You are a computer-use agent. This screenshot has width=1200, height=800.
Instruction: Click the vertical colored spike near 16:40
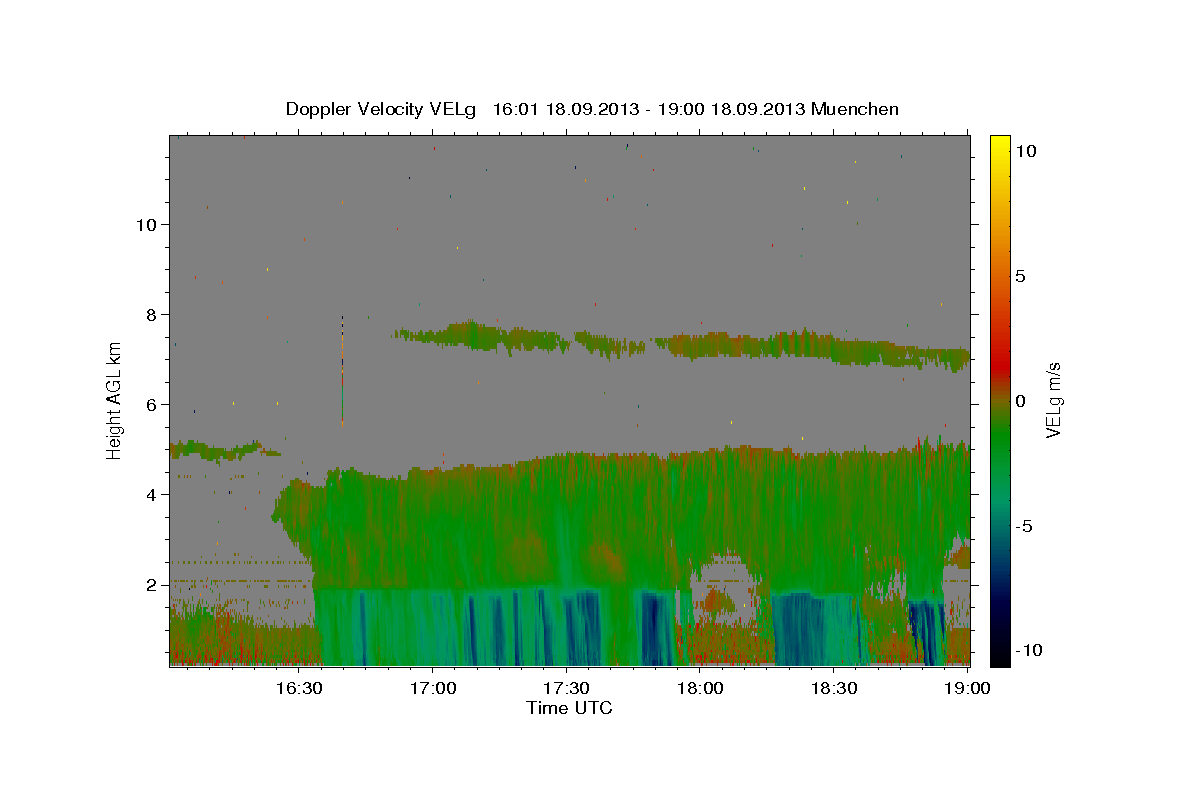click(x=342, y=372)
